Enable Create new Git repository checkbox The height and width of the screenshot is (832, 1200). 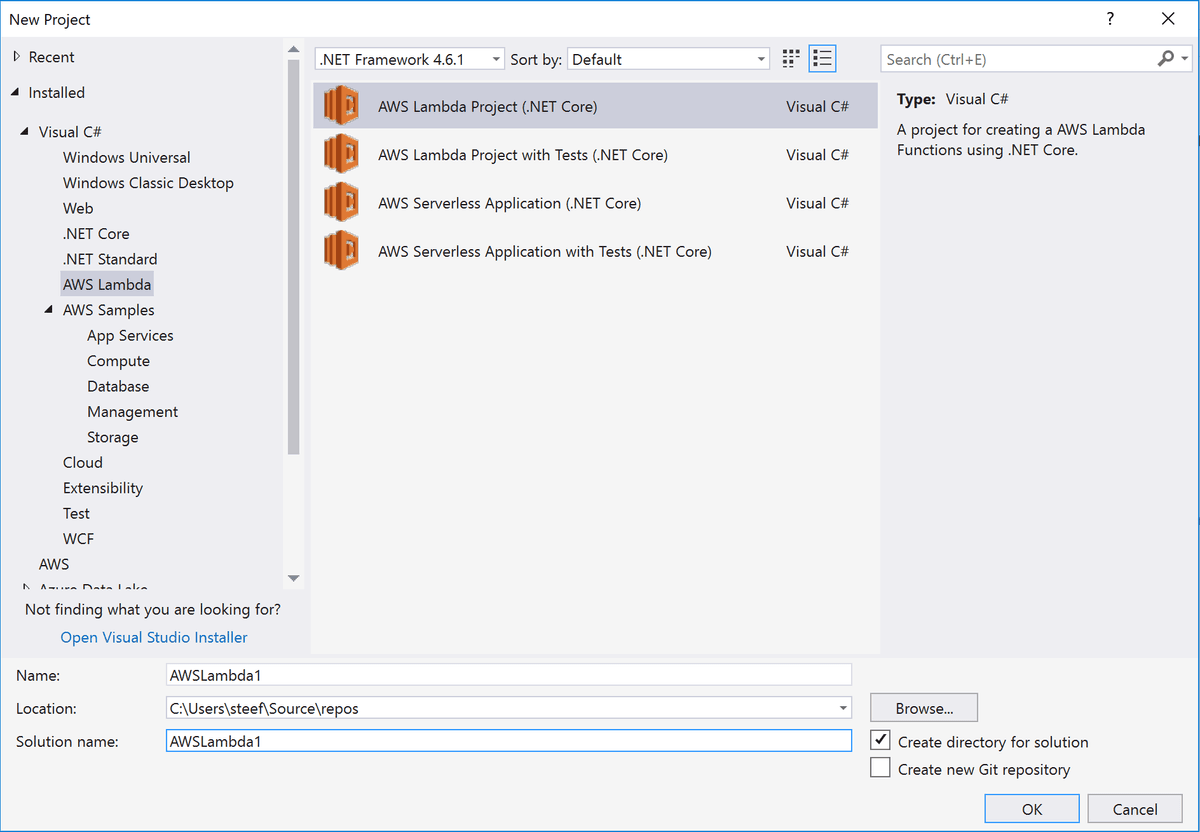pos(880,768)
